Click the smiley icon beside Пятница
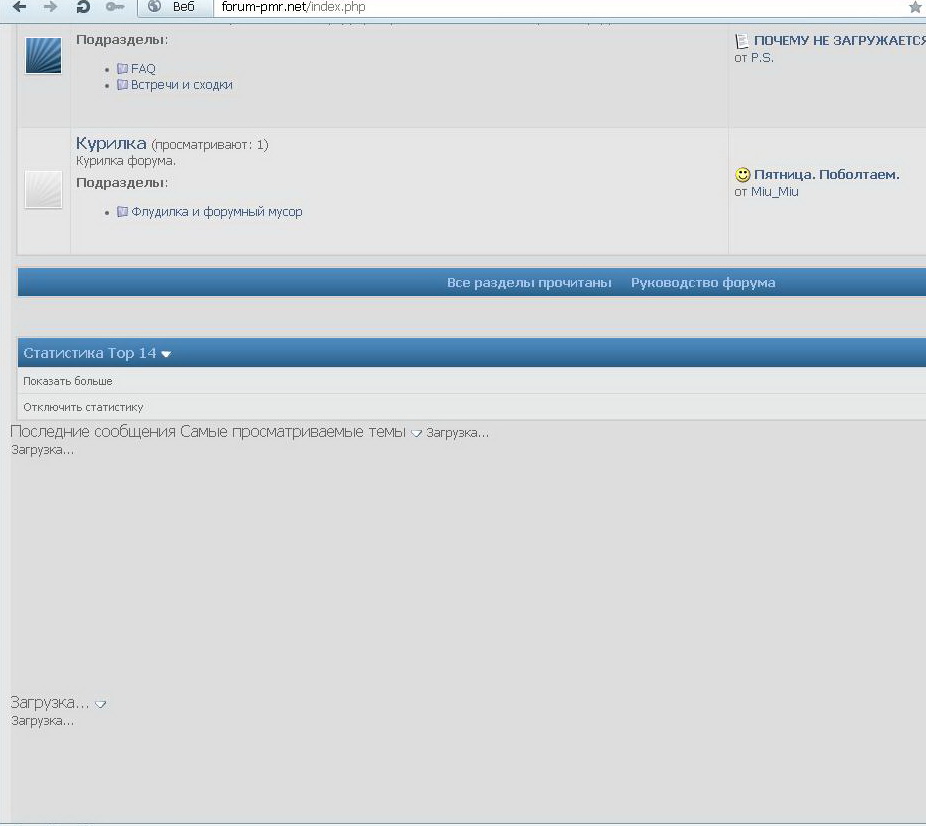This screenshot has width=926, height=826. coord(742,175)
